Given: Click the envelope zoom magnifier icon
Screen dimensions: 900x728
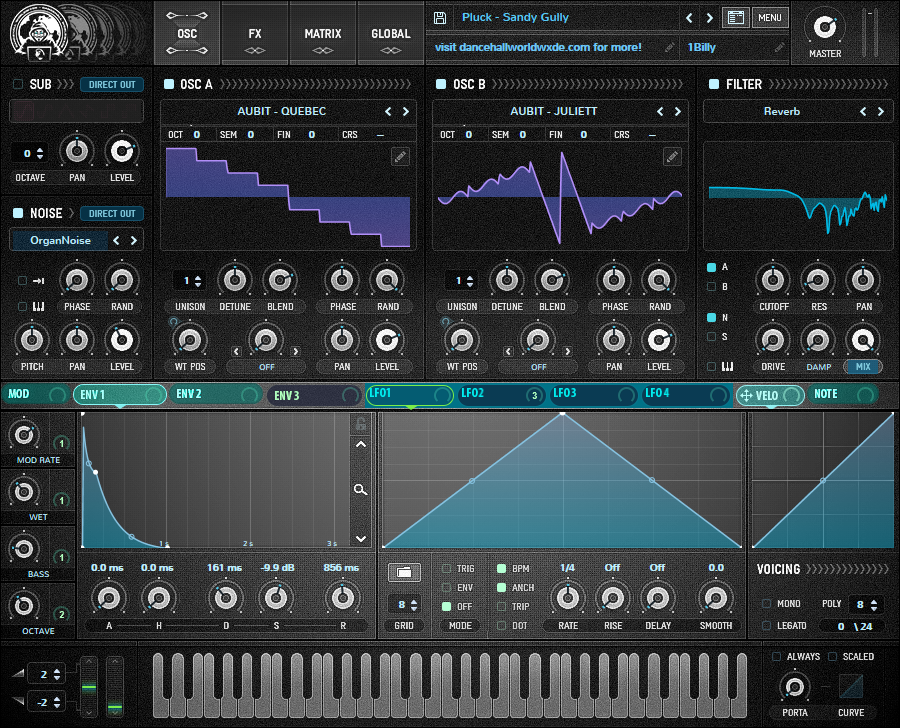Looking at the screenshot, I should pos(360,490).
